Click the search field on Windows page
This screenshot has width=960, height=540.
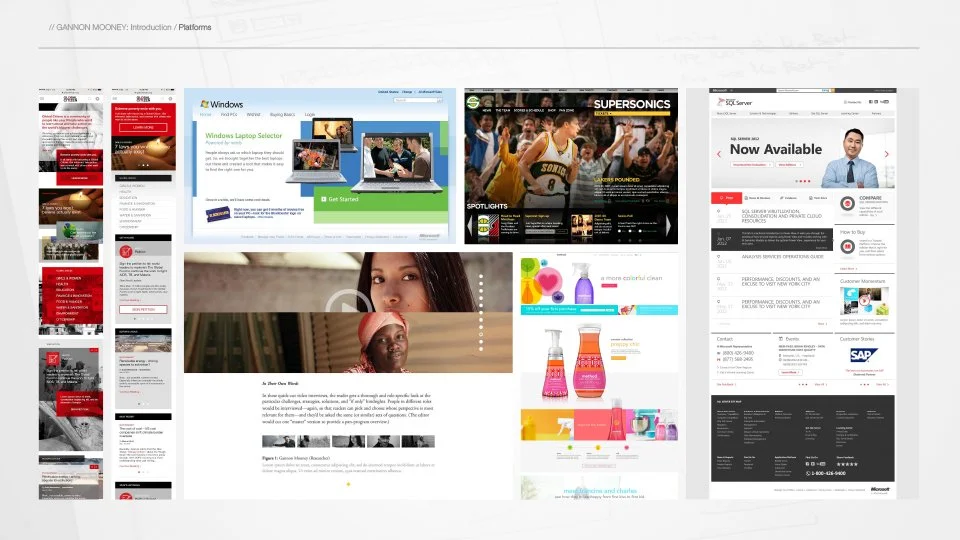(418, 100)
